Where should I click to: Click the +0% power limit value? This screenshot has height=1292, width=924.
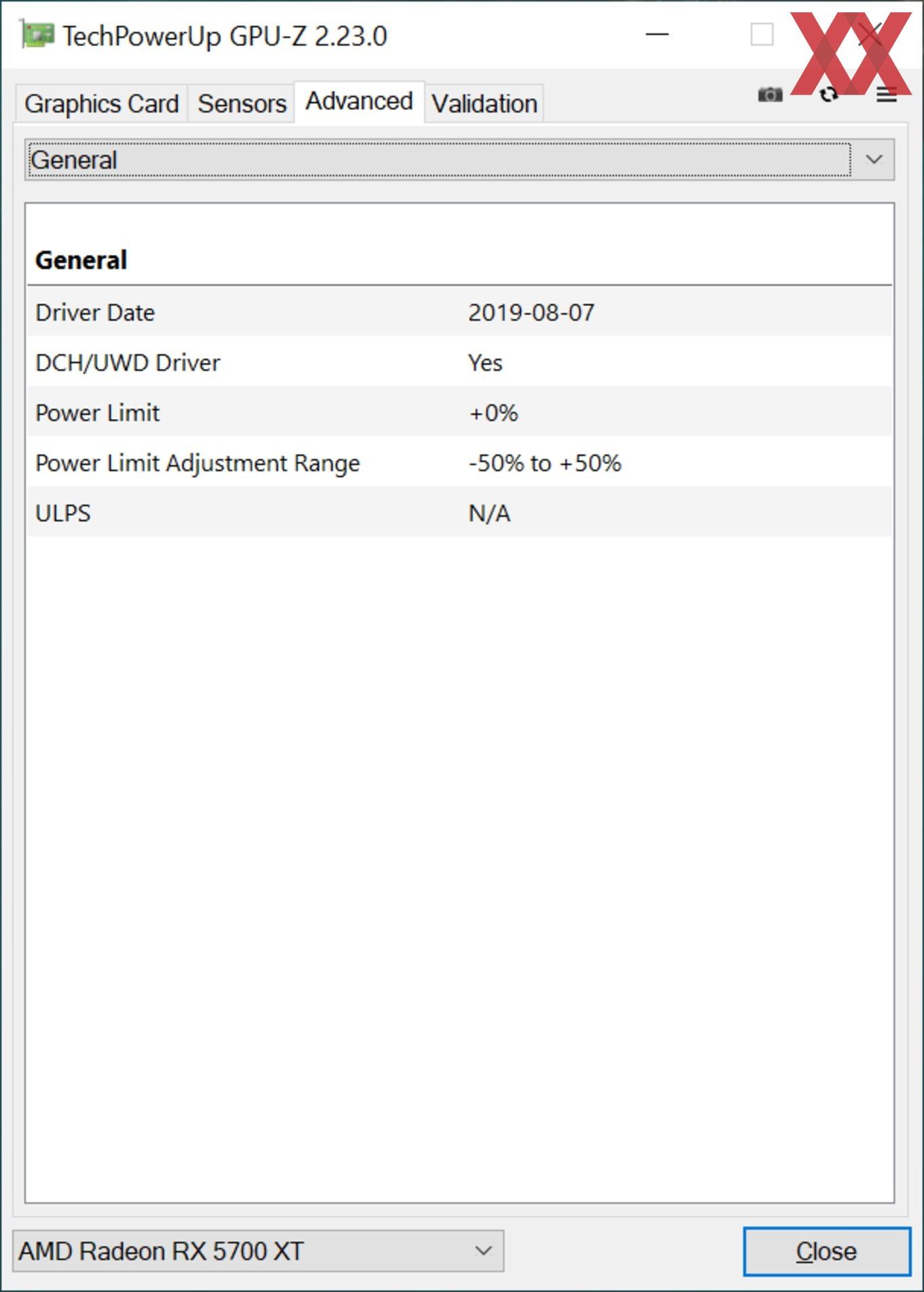coord(493,413)
